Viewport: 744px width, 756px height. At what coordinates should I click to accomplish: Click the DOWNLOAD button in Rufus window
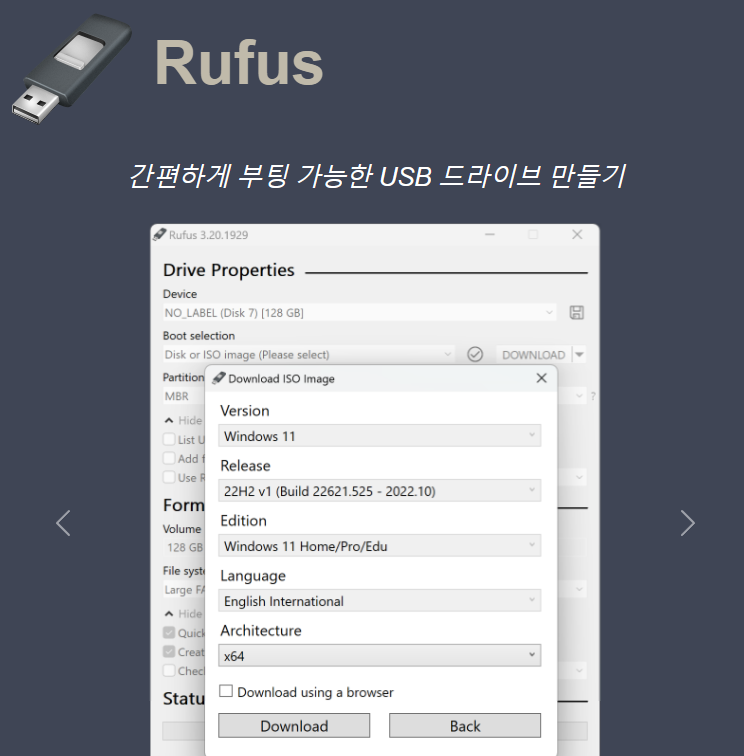point(533,354)
